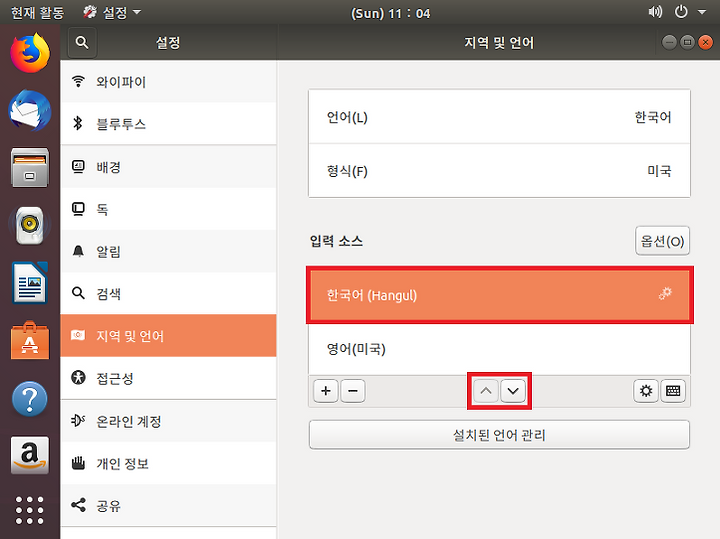Select 지역 및 언어 sidebar item
The image size is (720, 539).
[169, 336]
